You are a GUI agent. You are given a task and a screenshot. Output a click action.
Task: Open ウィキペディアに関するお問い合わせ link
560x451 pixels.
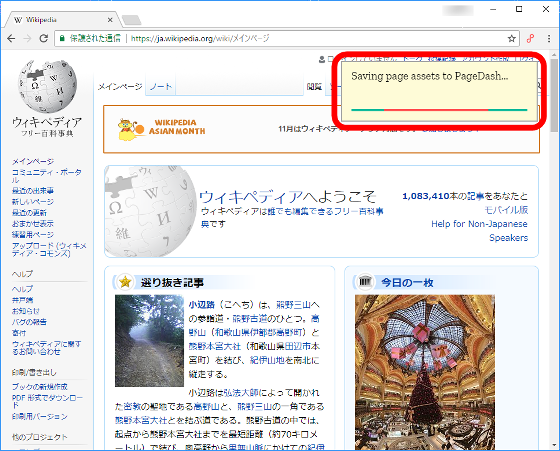coord(46,348)
